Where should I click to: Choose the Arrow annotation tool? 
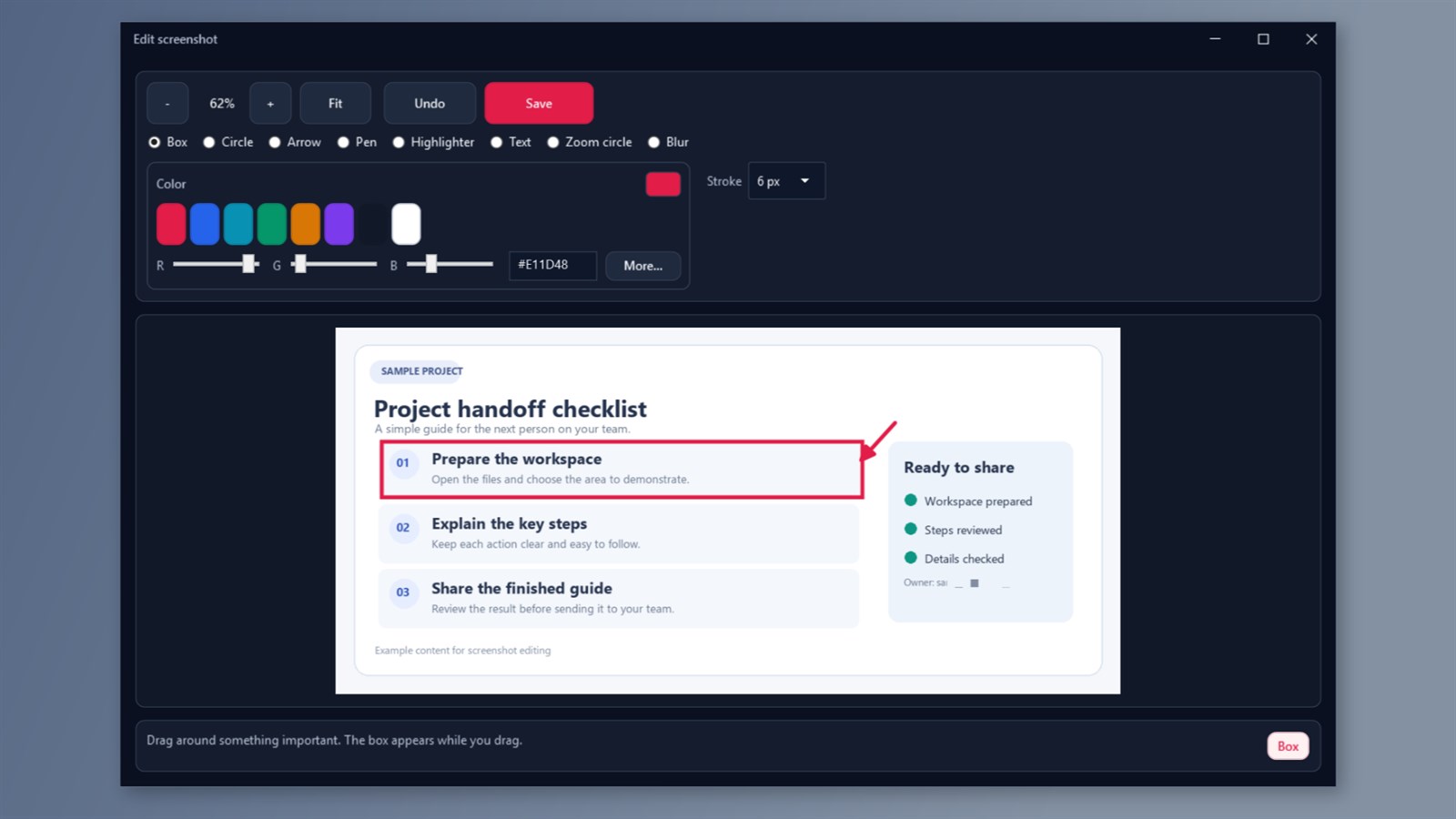click(x=294, y=142)
